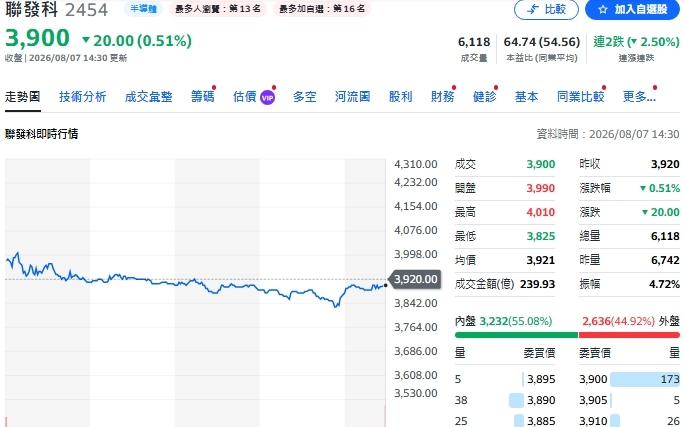Click the stock name 聯發科 2454 heading
Screen dimensions: 685x427
tap(56, 10)
